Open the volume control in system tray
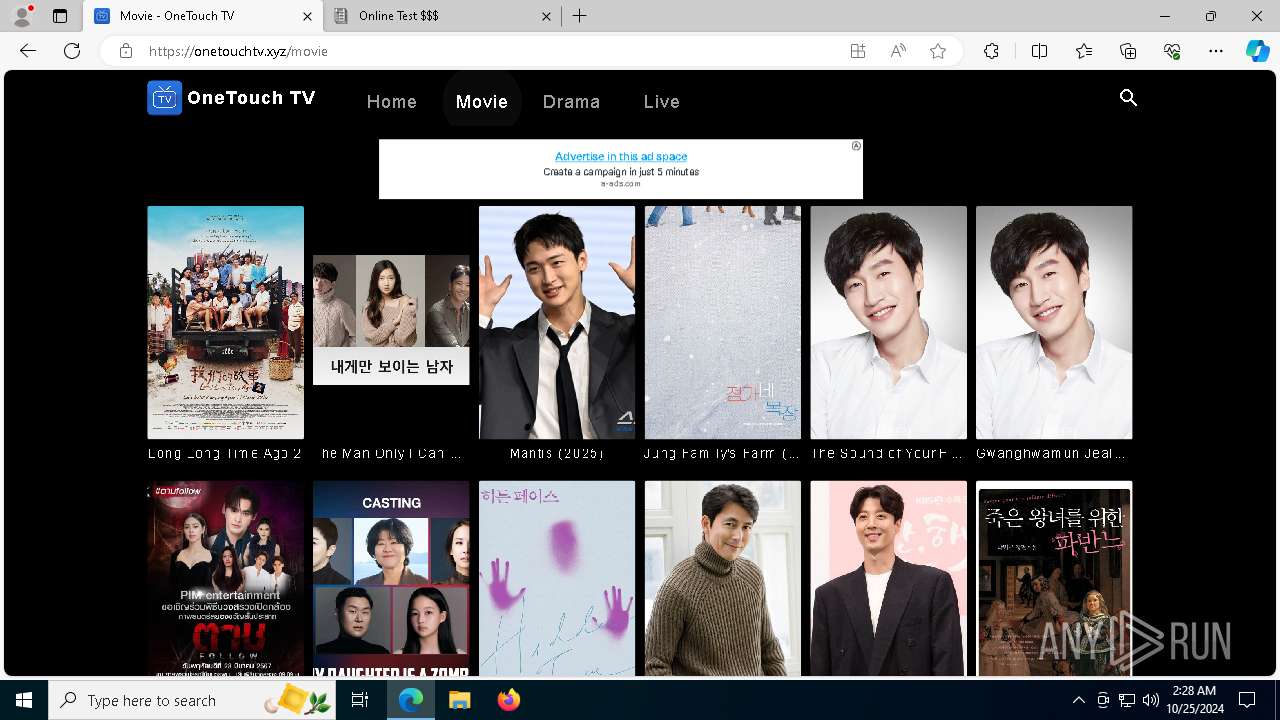Screen dimensions: 1280x720 [1150, 700]
